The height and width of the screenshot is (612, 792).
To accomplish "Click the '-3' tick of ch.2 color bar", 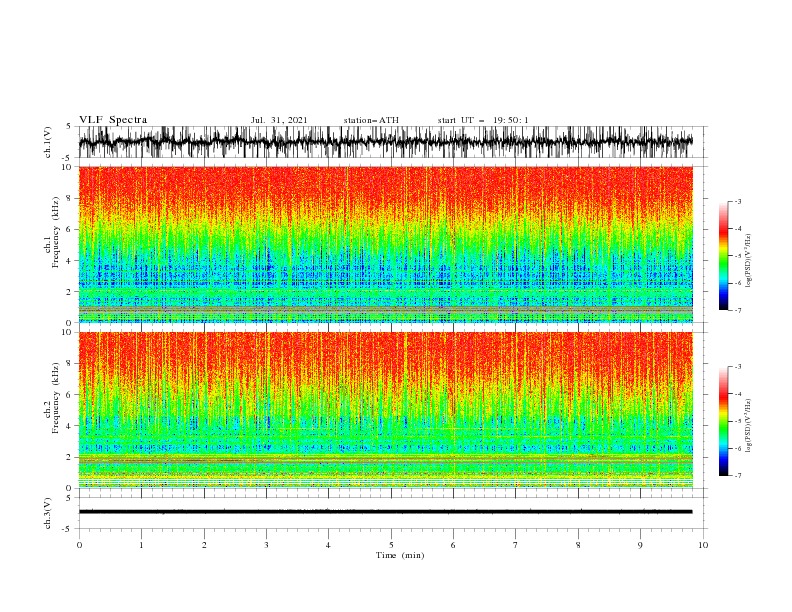I will (x=737, y=367).
